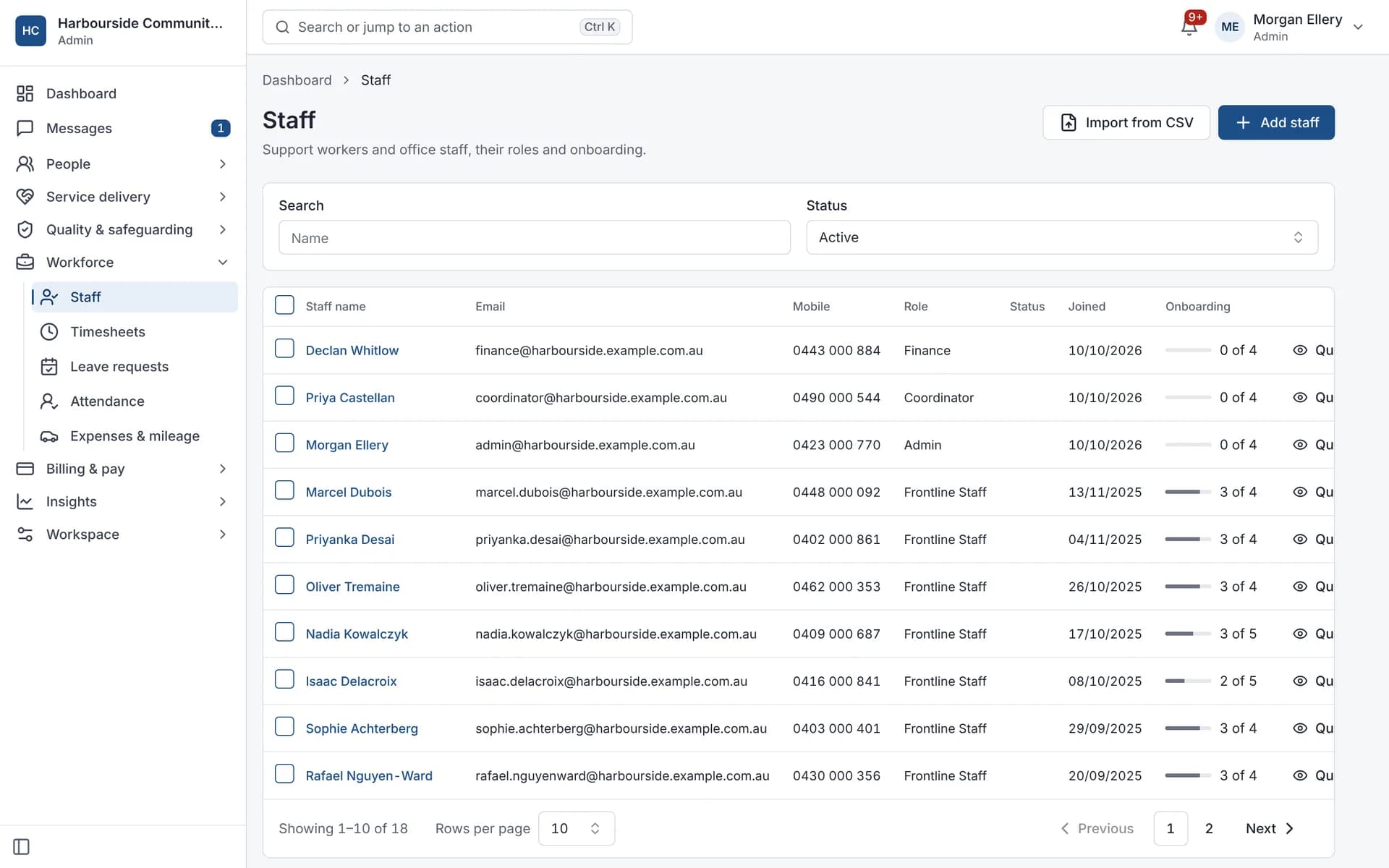Viewport: 1389px width, 868px height.
Task: Select checkbox for Isaac Delacroix
Action: point(284,680)
